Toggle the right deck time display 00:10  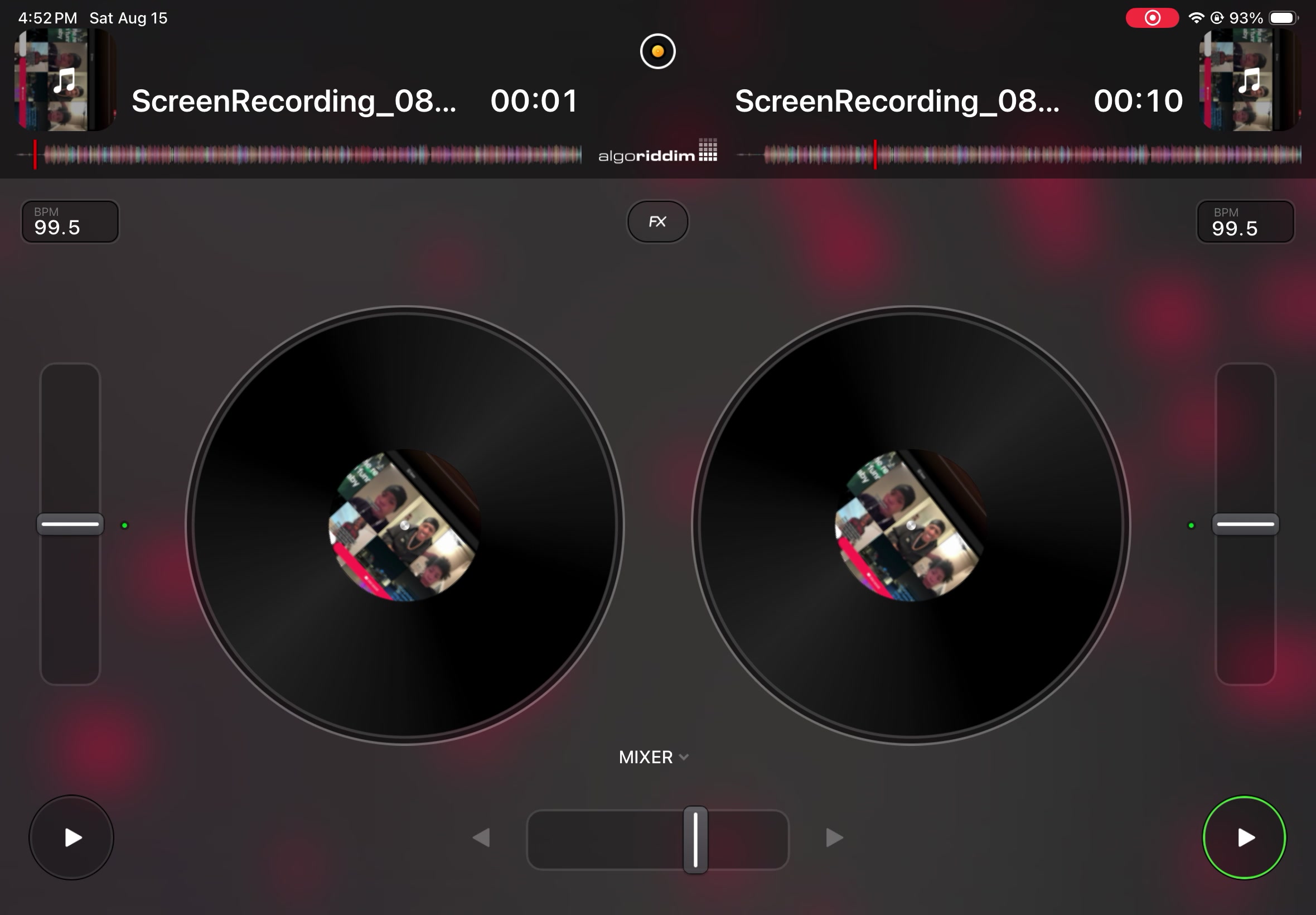pyautogui.click(x=1138, y=101)
